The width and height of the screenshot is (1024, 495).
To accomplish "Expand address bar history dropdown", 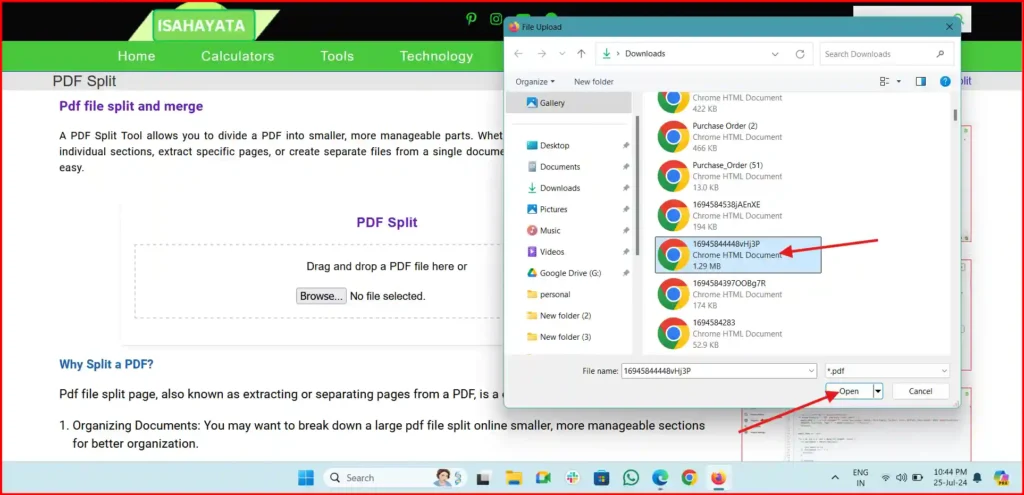I will coord(775,54).
